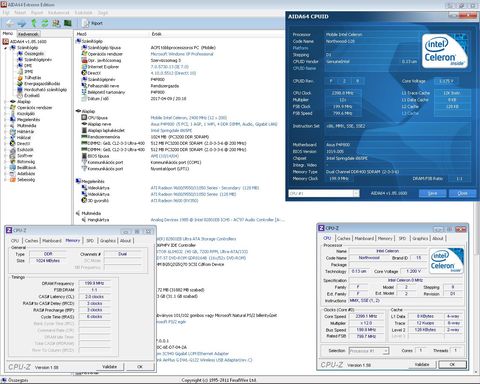The width and height of the screenshot is (480, 384).
Task: Open the Érzékelő sensor item icon
Action: coord(20,96)
